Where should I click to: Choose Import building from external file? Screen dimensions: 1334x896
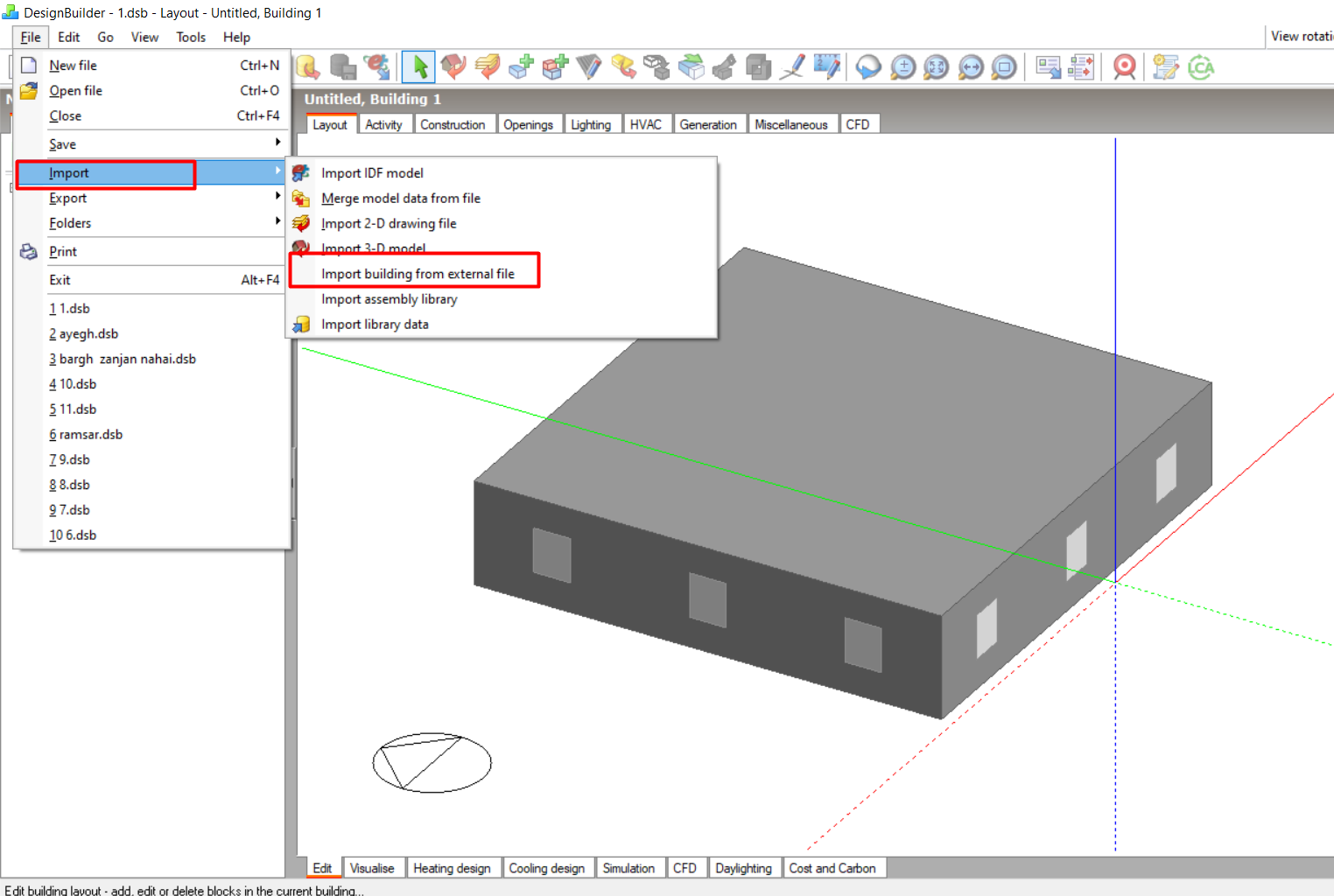click(x=418, y=274)
